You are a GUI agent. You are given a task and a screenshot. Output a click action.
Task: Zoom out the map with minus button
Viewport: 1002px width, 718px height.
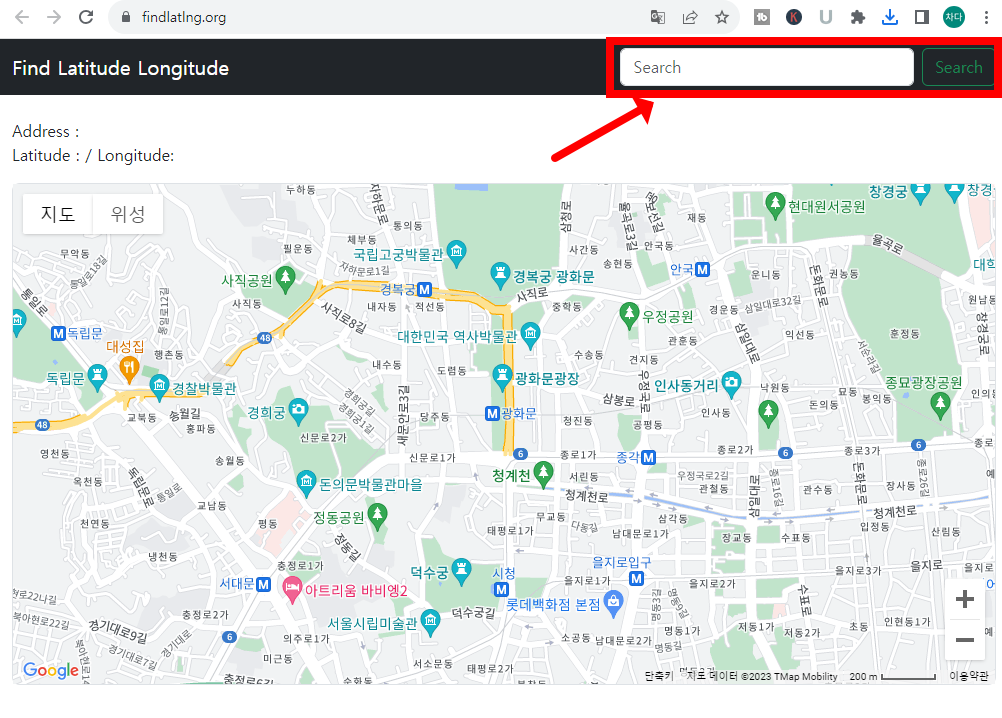click(964, 639)
